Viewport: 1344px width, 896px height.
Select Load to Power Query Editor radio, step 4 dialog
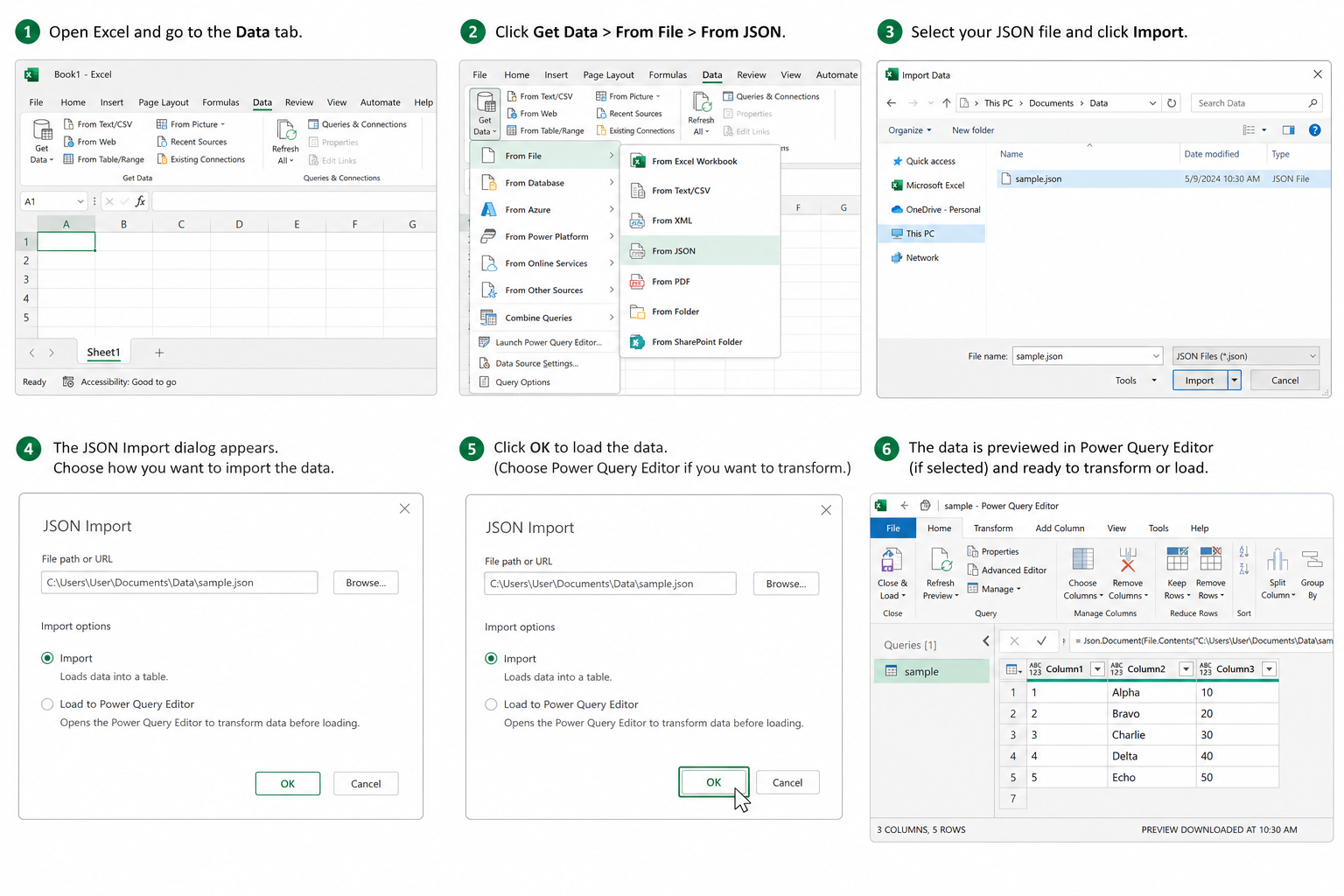tap(47, 704)
